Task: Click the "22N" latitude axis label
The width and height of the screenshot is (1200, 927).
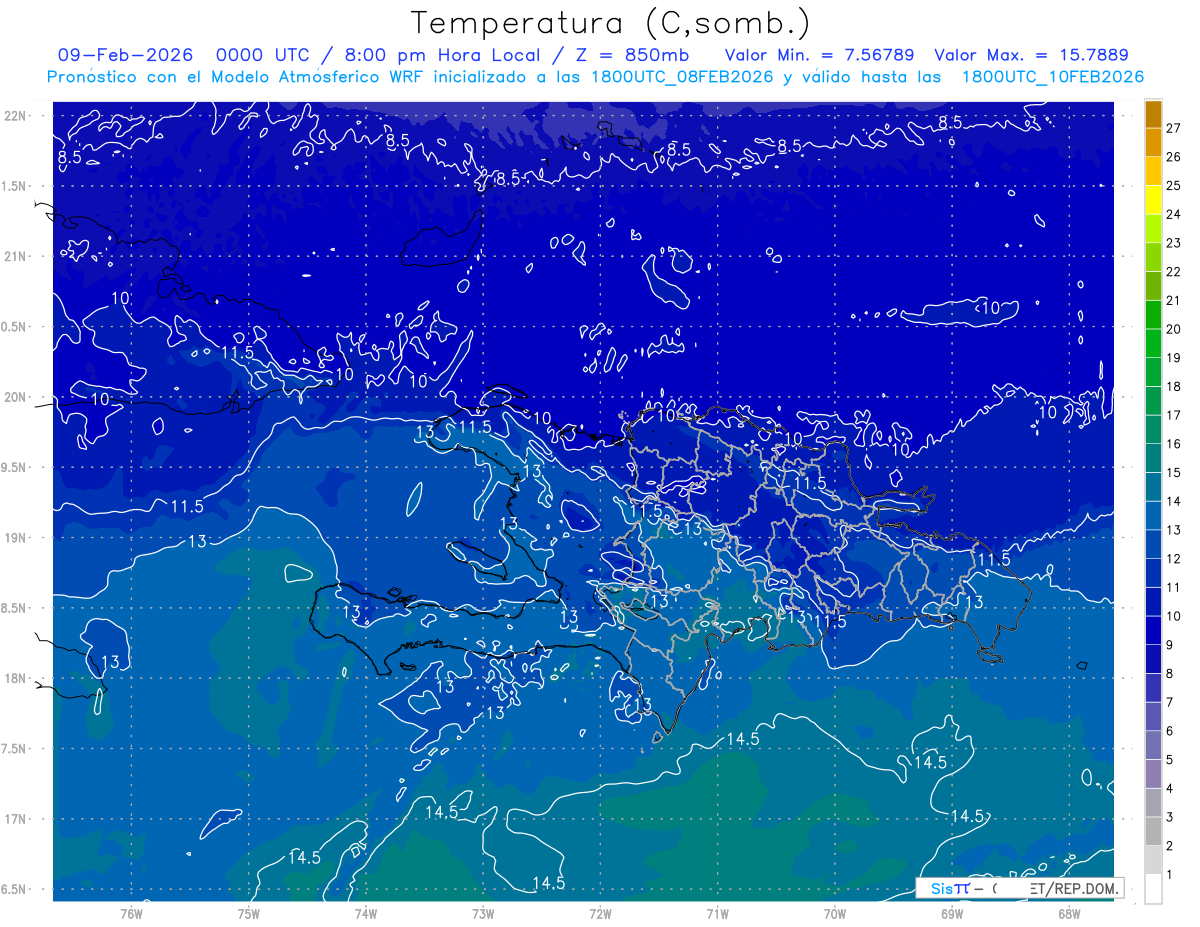Action: 16,116
